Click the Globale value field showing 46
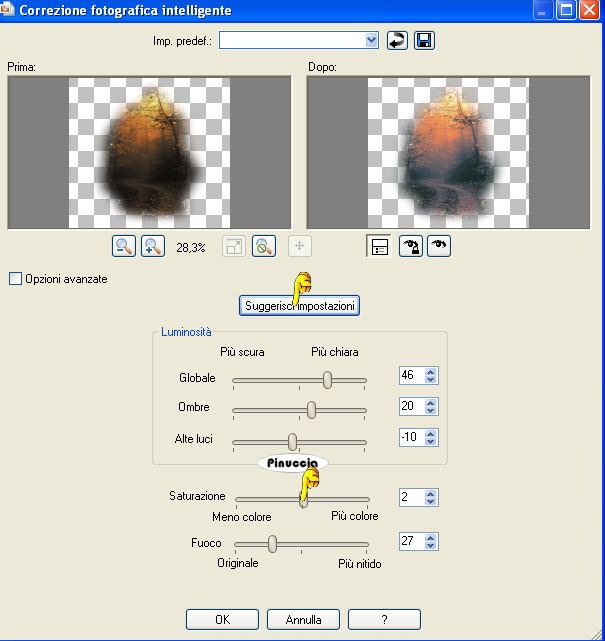Screen dimensions: 605x641 412,375
